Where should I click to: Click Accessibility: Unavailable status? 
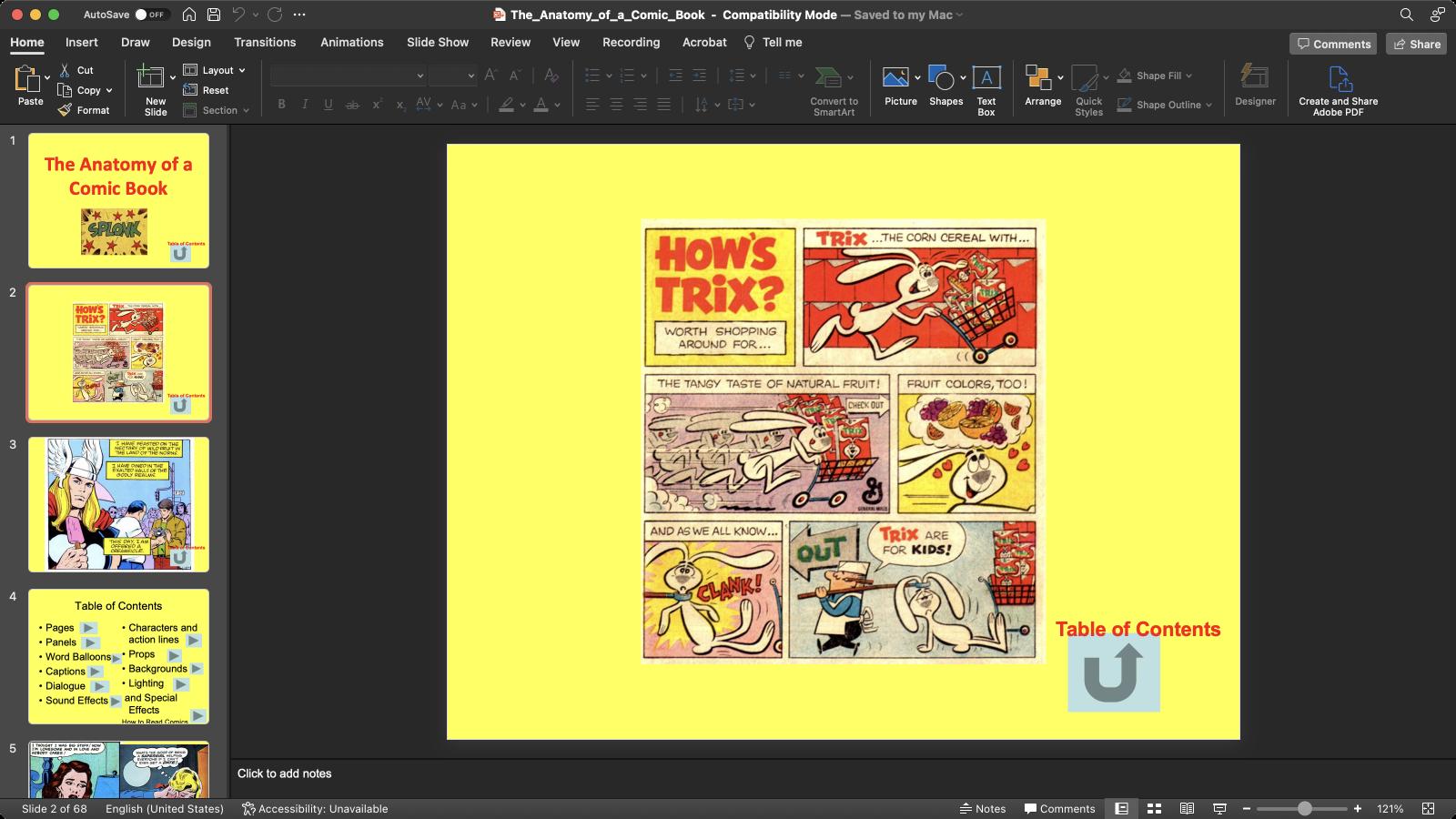pos(315,808)
